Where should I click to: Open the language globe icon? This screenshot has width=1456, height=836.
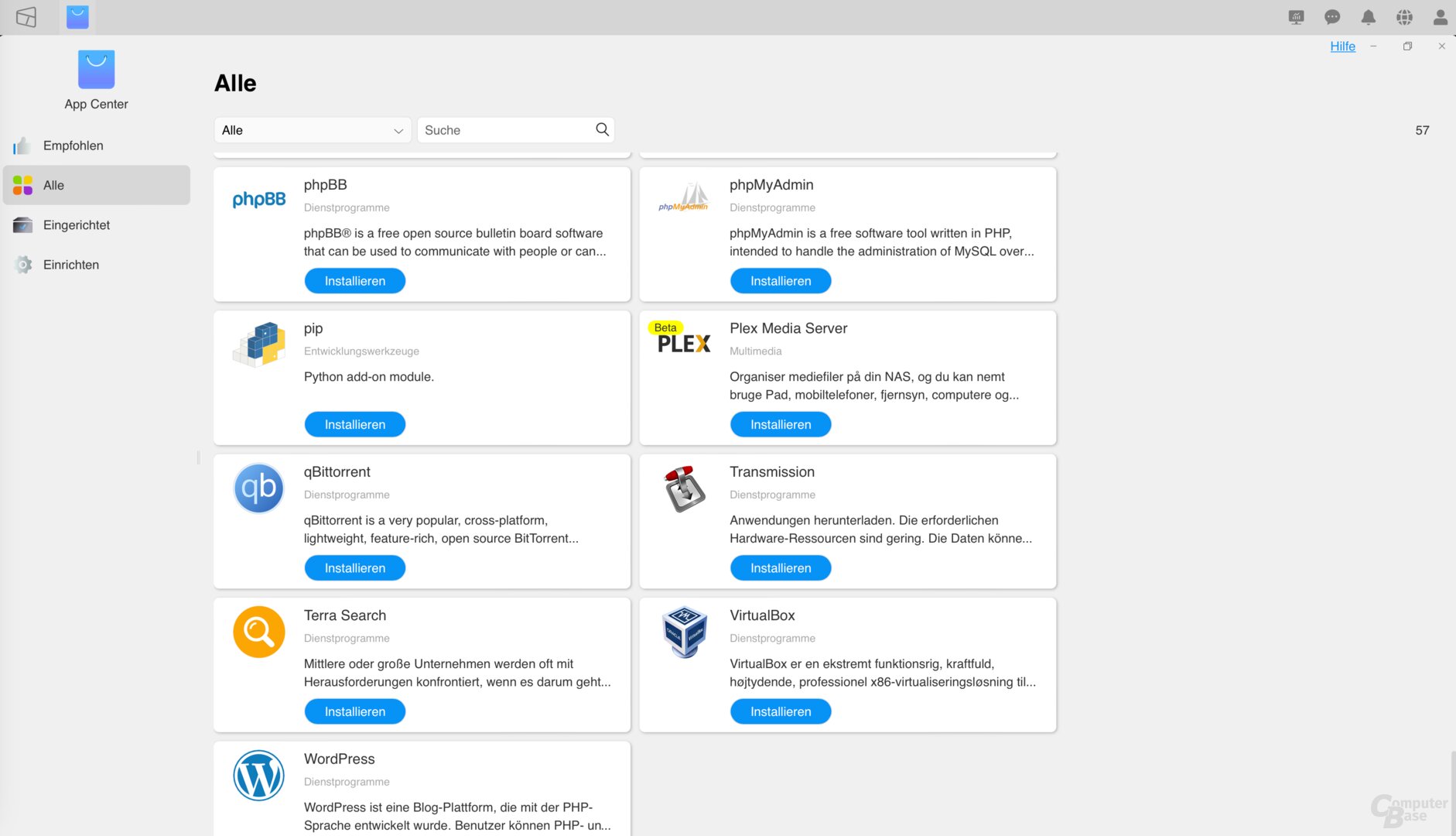pyautogui.click(x=1404, y=17)
